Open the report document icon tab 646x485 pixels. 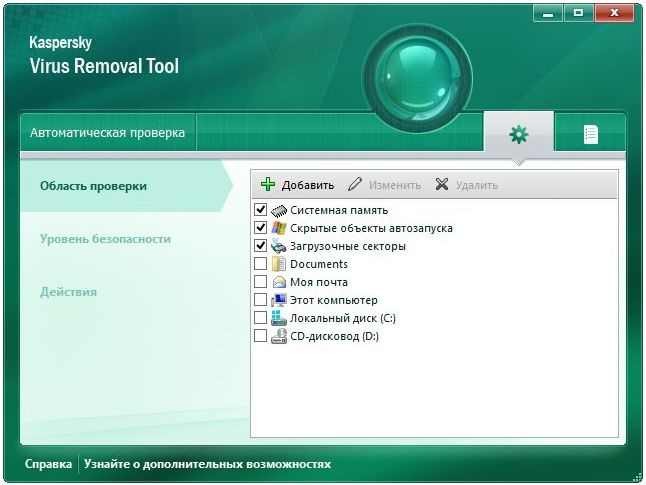(x=591, y=135)
